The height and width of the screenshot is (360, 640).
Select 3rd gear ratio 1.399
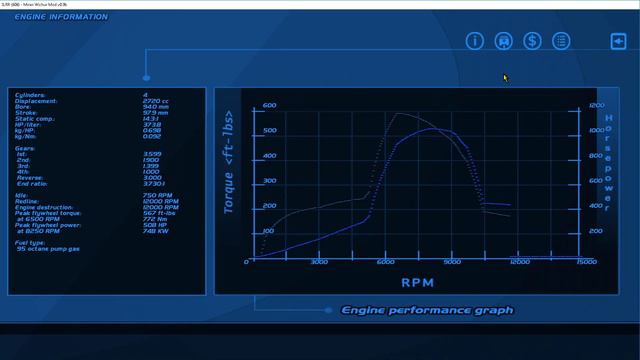click(x=151, y=166)
